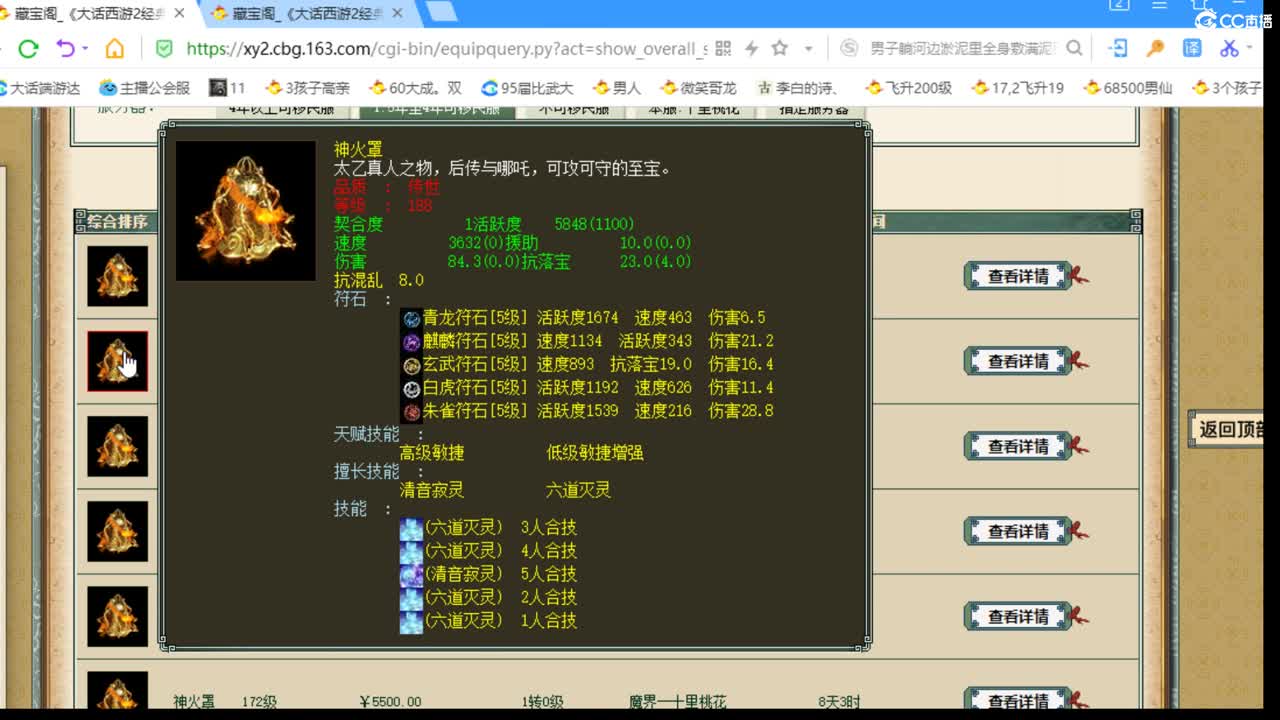Click the 返回顶部 back-to-top button
The image size is (1280, 720).
point(1227,430)
